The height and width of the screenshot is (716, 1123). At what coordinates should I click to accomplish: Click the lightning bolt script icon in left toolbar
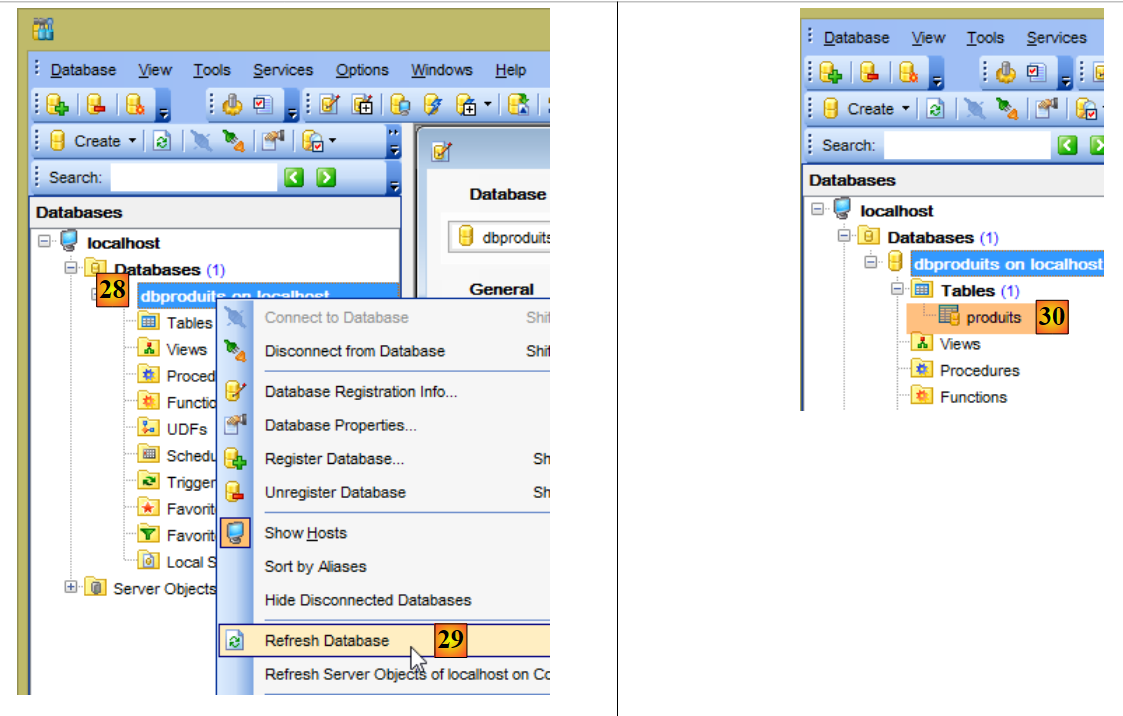(x=433, y=105)
